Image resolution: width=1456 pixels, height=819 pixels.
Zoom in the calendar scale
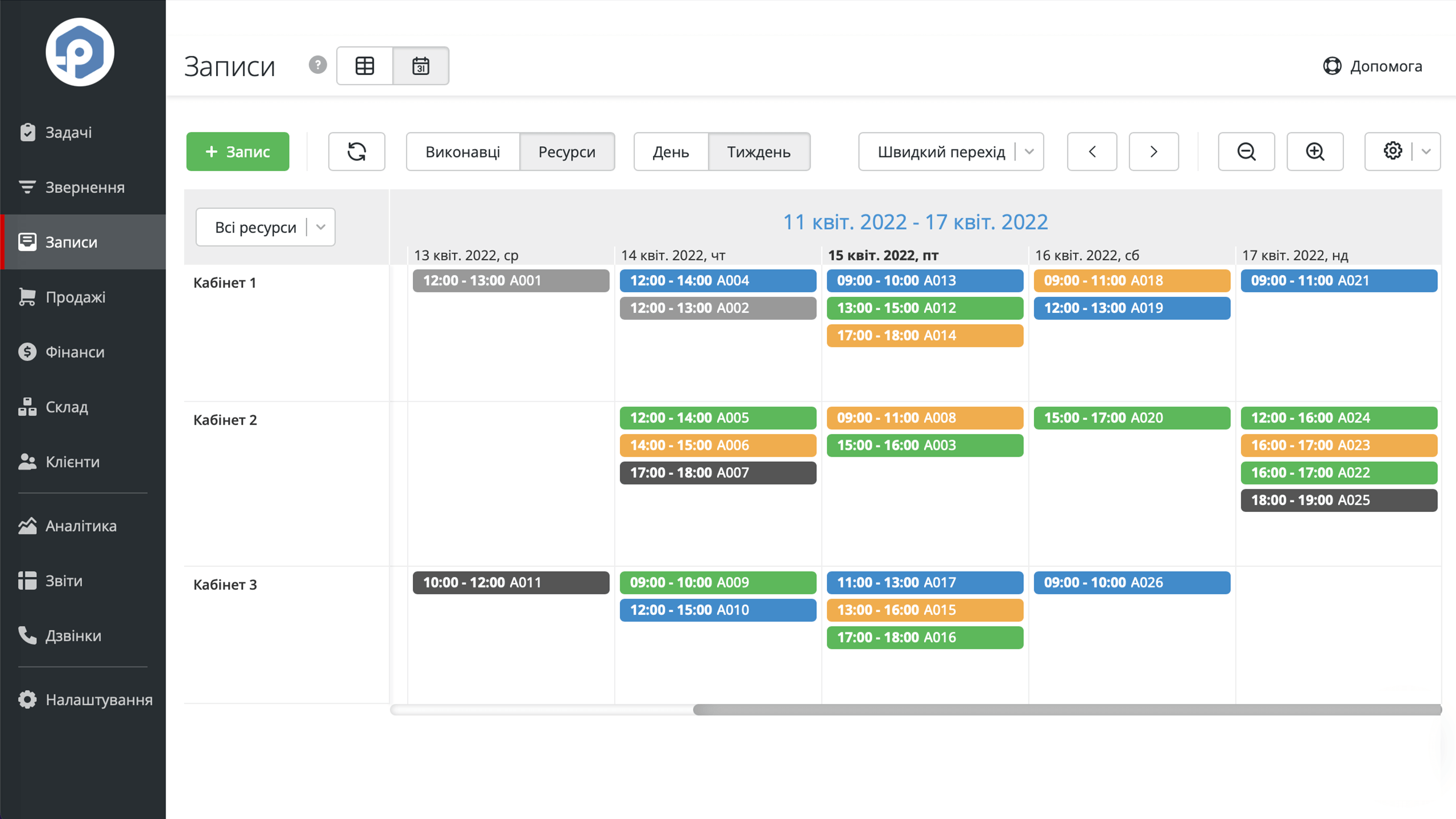click(x=1315, y=151)
